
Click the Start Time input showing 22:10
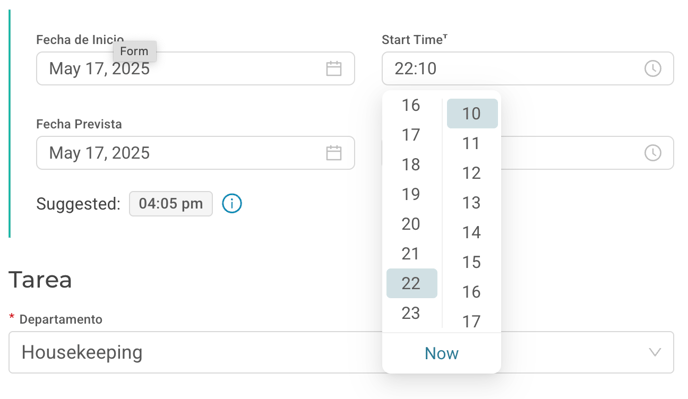(527, 68)
